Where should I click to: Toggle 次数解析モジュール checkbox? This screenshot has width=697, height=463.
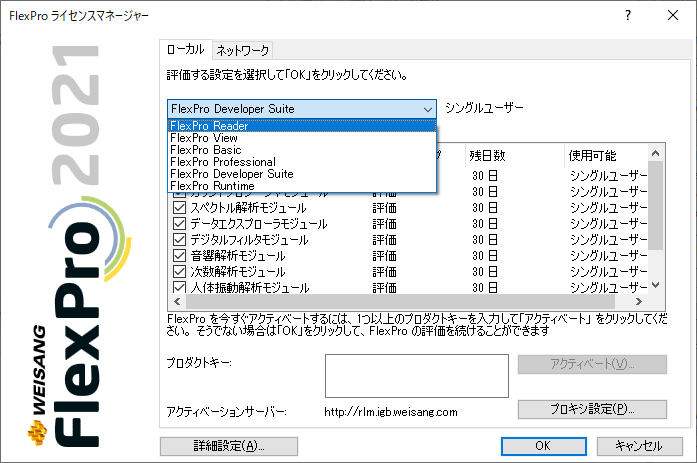180,271
